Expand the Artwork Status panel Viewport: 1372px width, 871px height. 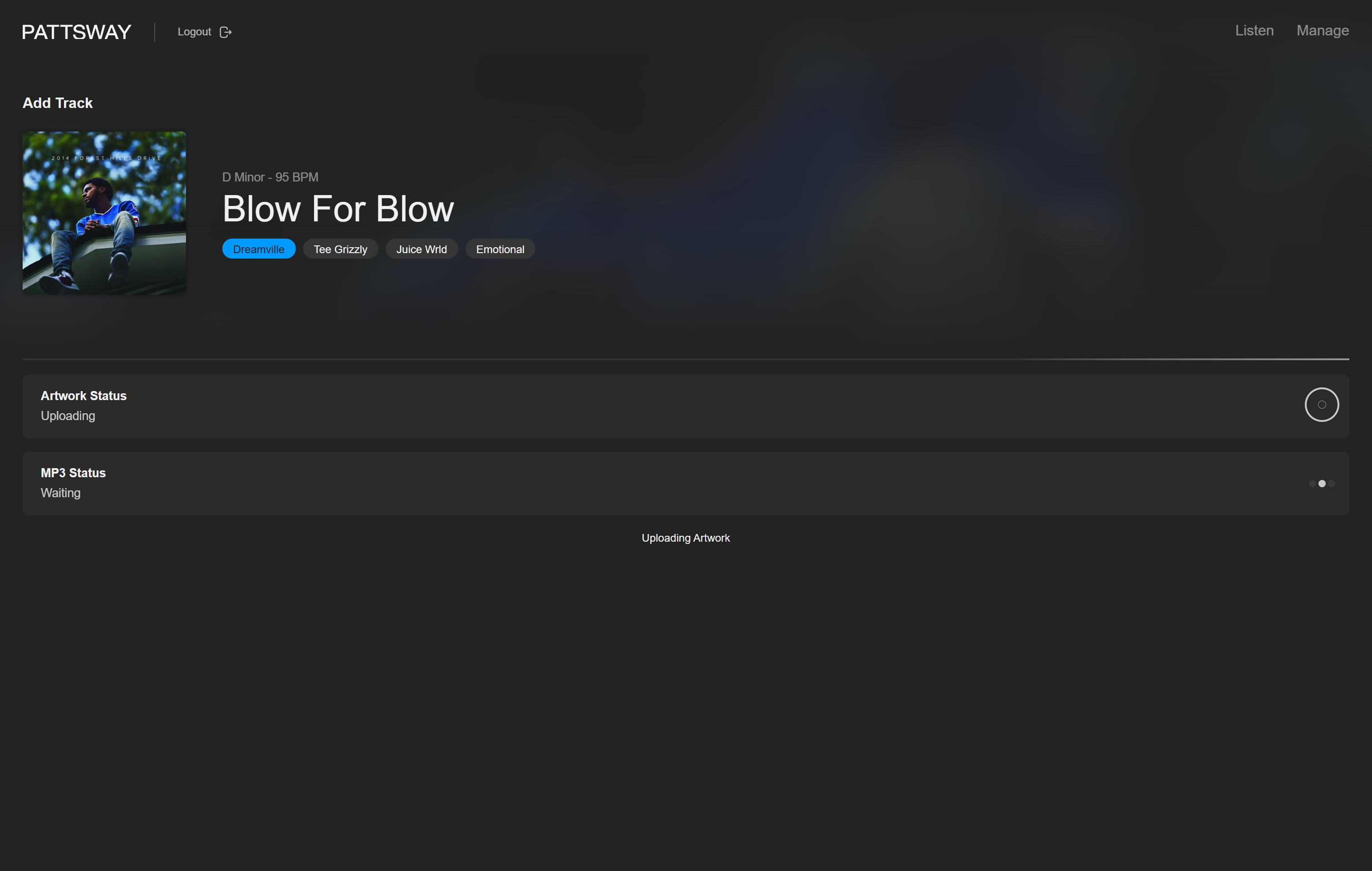coord(686,406)
